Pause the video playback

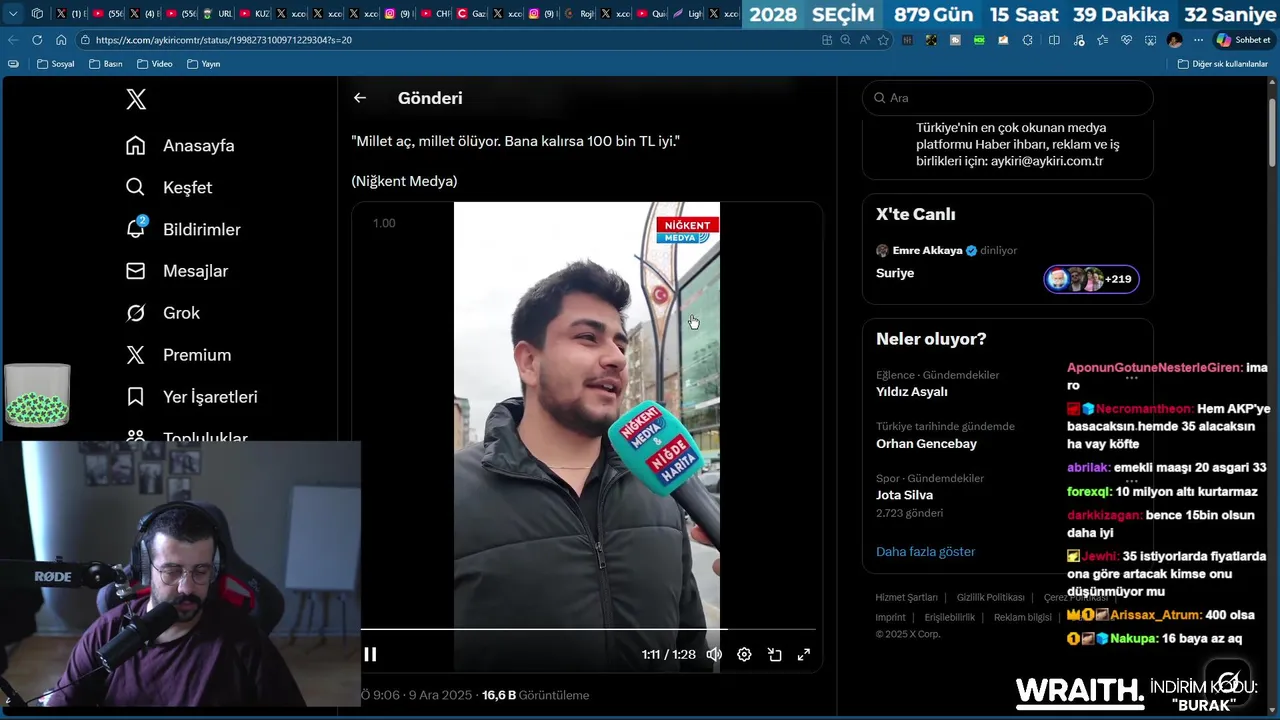[x=370, y=654]
